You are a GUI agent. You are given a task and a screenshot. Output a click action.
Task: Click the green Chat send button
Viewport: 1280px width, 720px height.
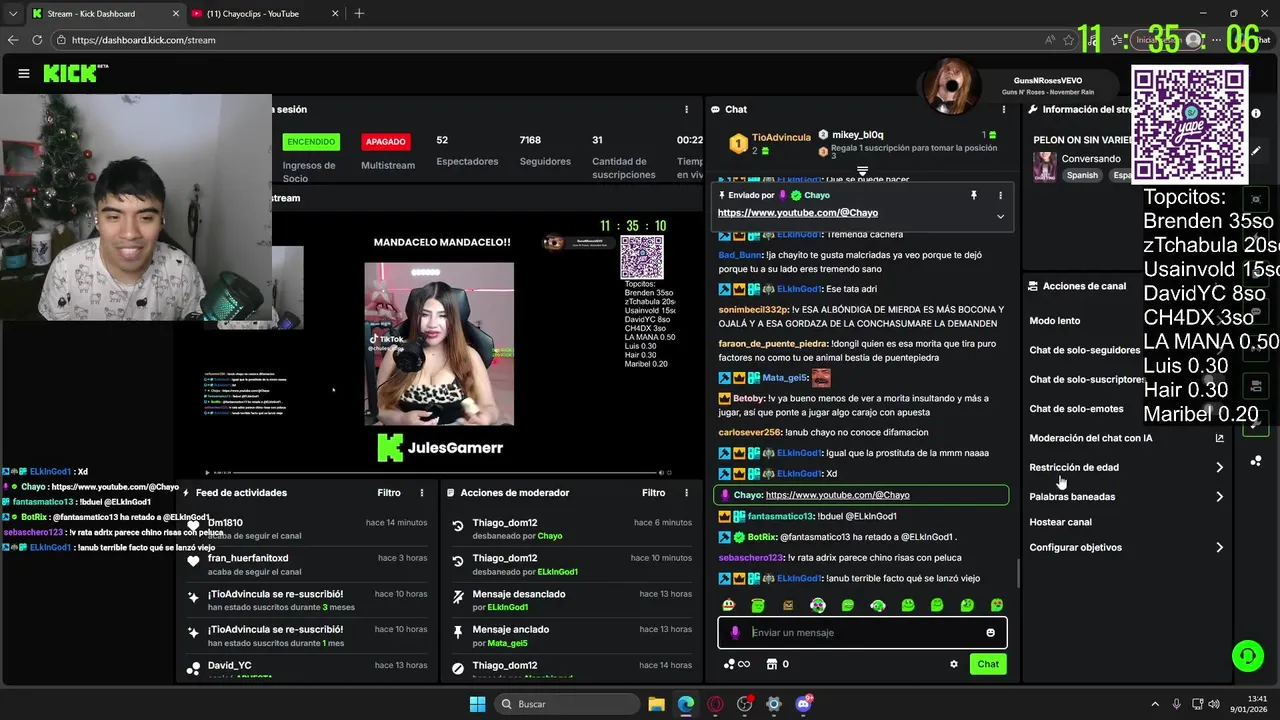point(988,664)
